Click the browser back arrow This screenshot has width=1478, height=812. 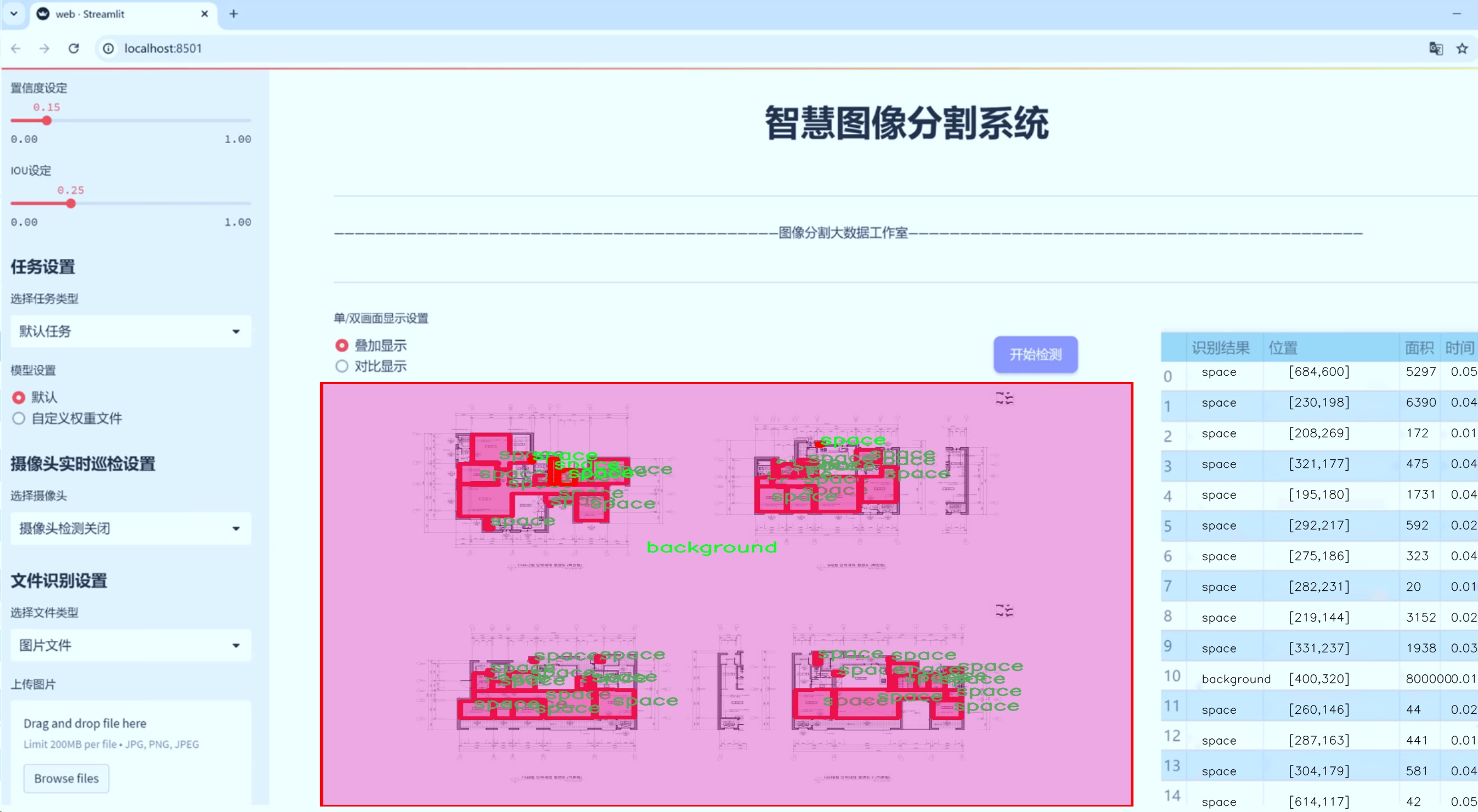tap(16, 49)
